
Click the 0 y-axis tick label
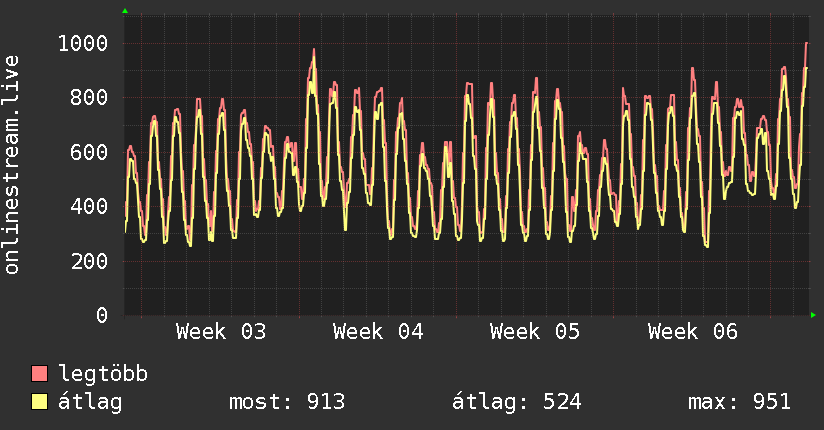101,316
